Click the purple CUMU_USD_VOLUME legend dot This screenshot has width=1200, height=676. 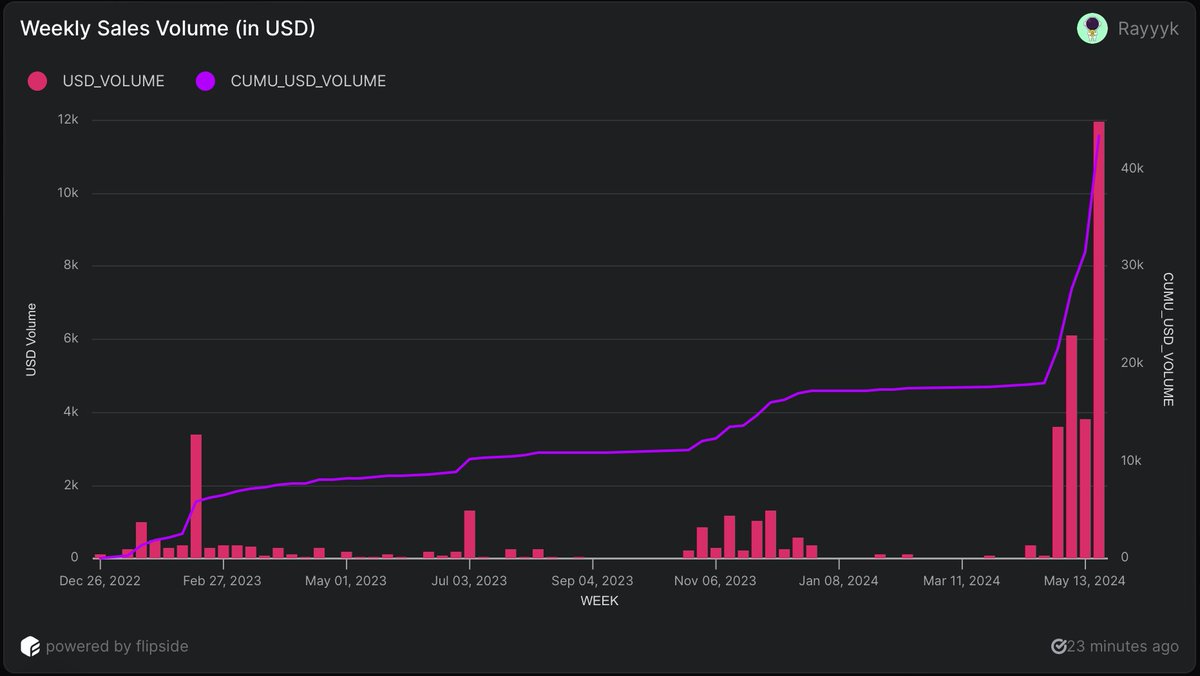205,80
